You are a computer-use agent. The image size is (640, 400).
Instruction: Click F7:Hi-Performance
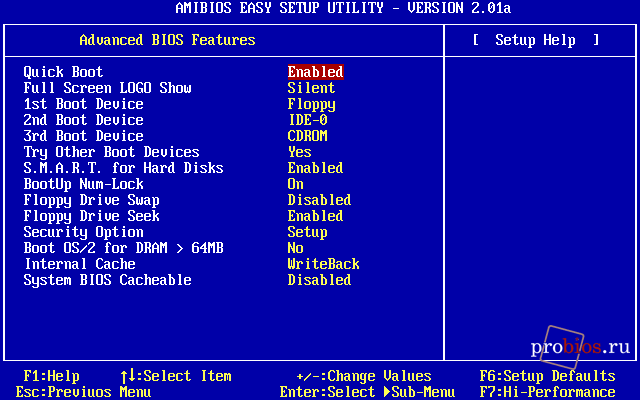coord(547,392)
